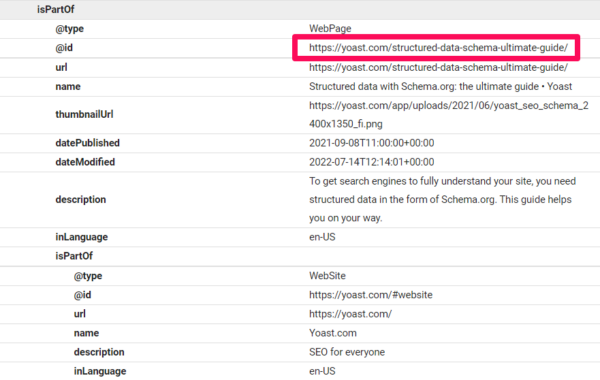Click the thumbnailUrl property label
Image resolution: width=600 pixels, height=380 pixels.
(x=84, y=114)
